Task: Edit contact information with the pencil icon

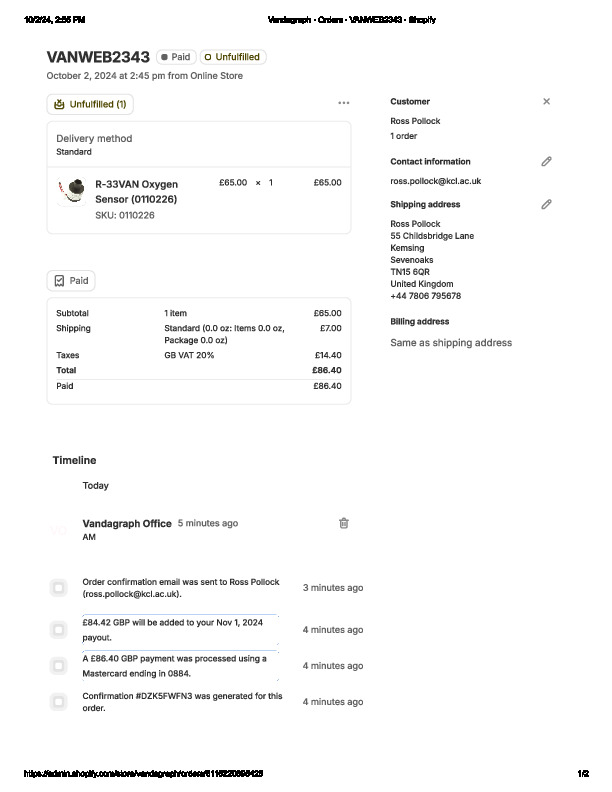Action: pos(546,161)
